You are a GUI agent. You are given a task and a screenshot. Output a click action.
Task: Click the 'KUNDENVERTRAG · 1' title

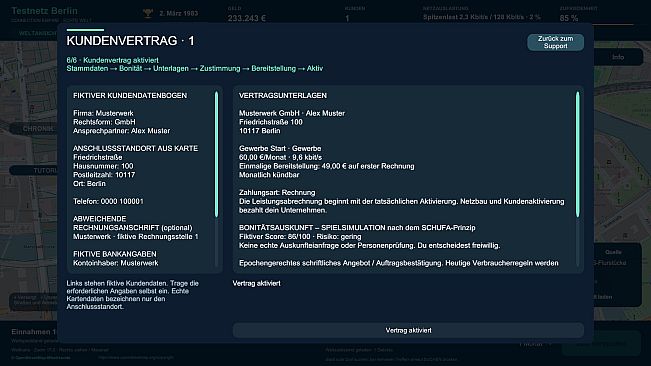point(130,41)
